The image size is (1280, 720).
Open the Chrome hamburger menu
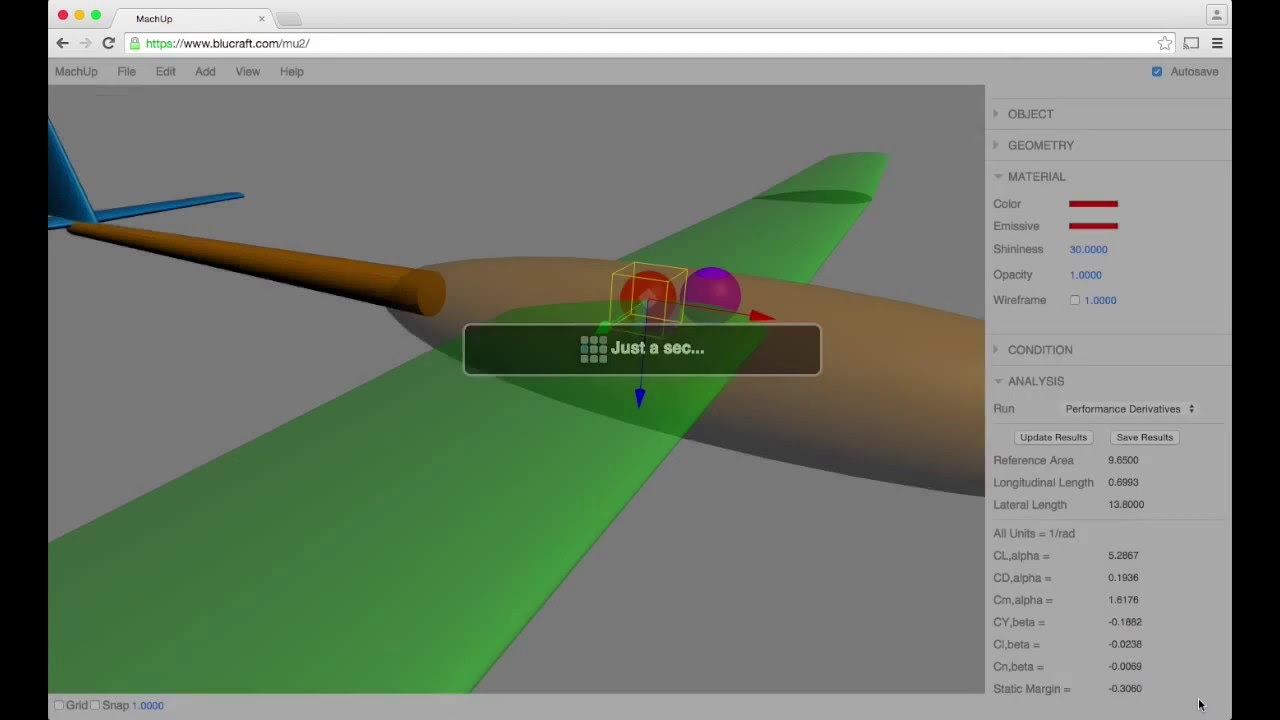(1217, 43)
